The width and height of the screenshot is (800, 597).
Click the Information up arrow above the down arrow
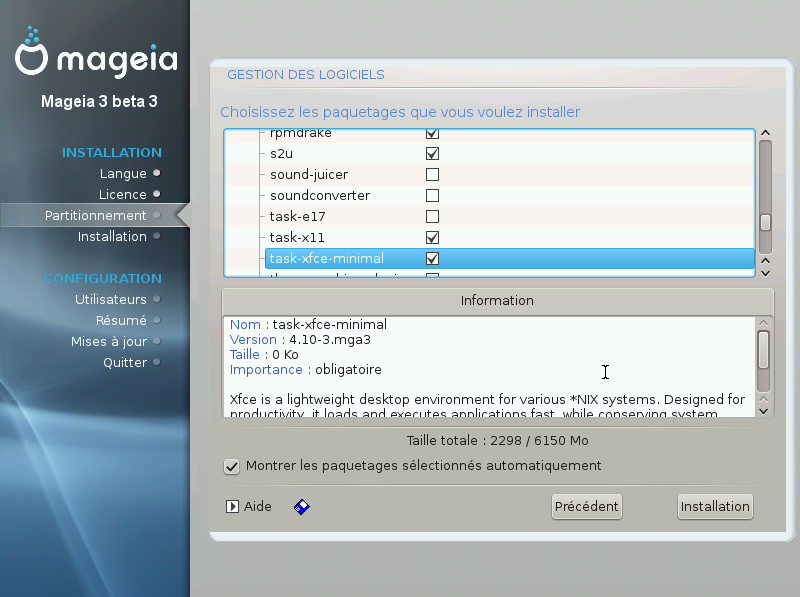coord(763,399)
